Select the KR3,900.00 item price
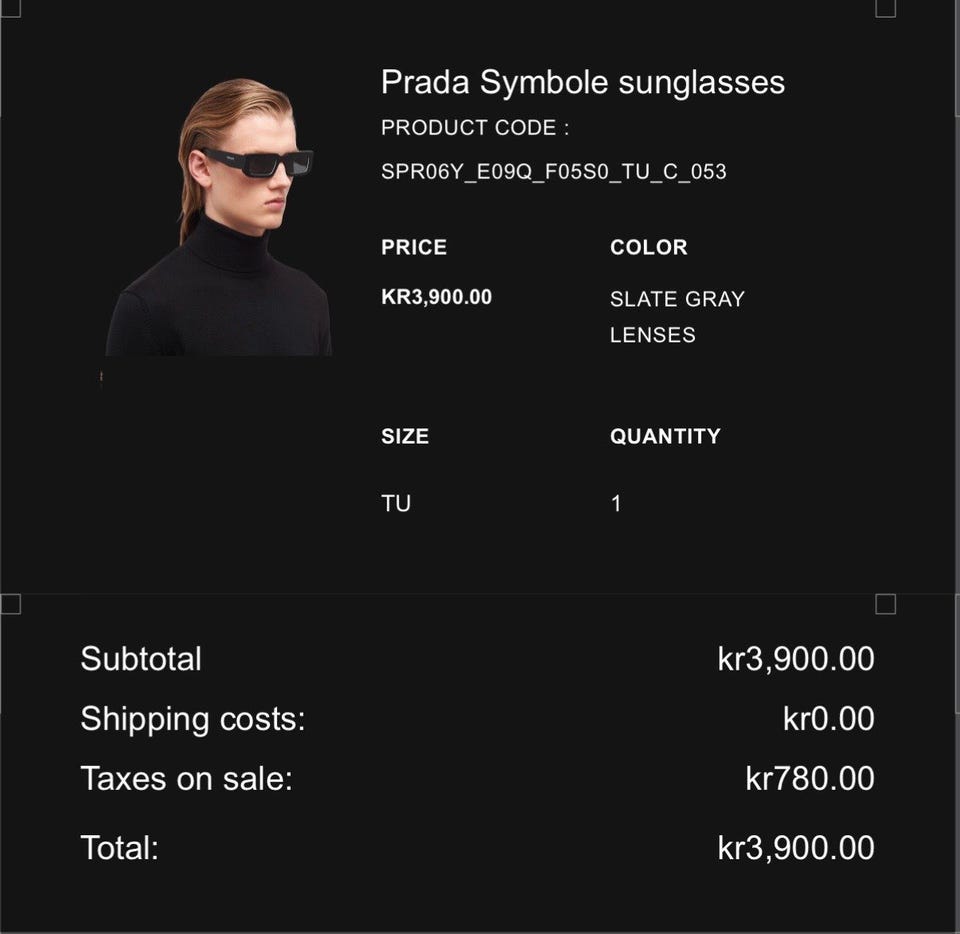This screenshot has width=960, height=934. [436, 297]
